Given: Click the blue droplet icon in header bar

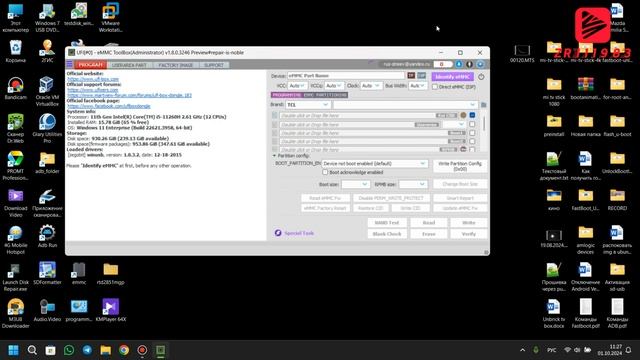Looking at the screenshot, I should click(459, 64).
